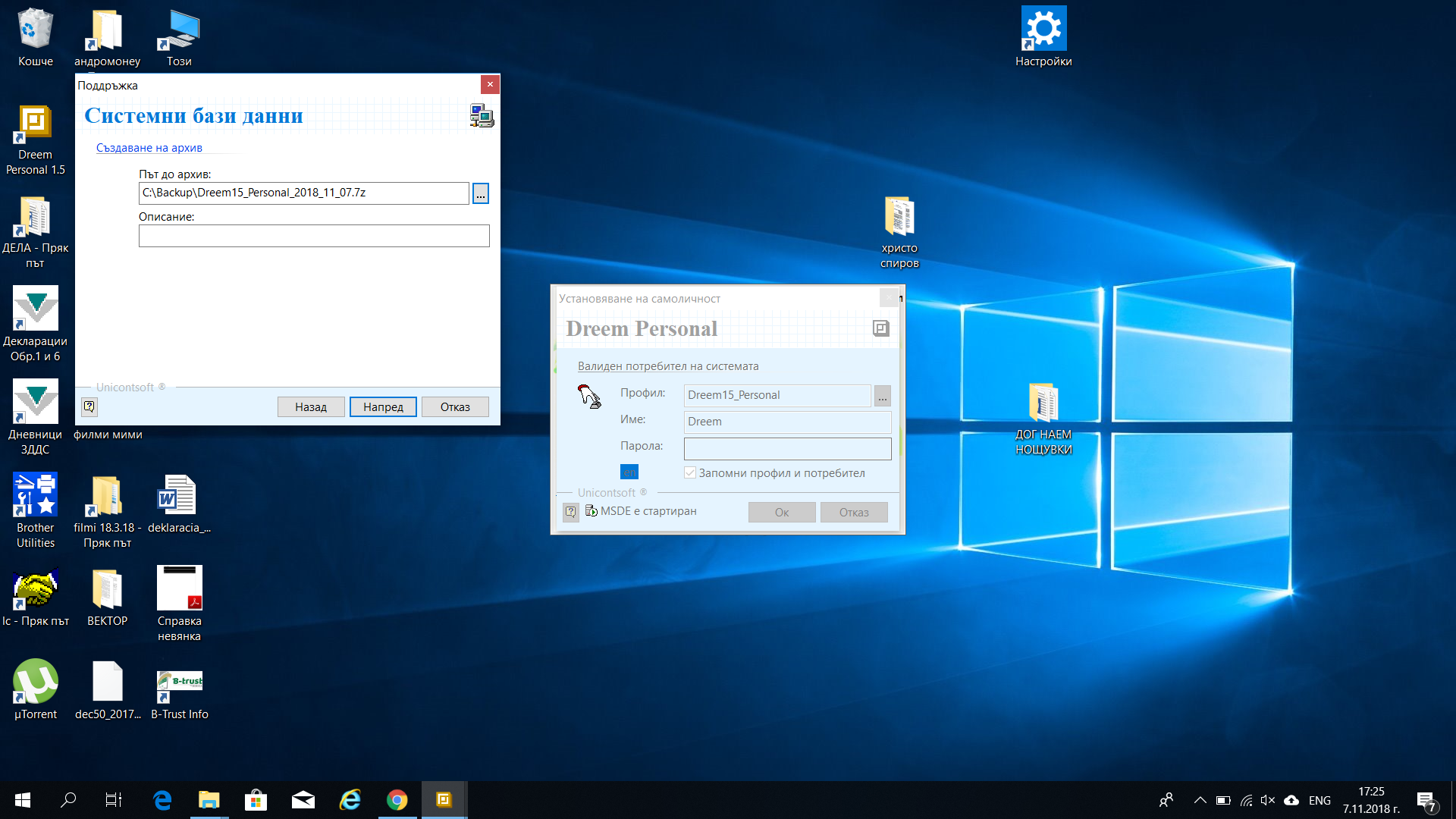The height and width of the screenshot is (819, 1456).
Task: Click Отказ in Поддръжка dialog
Action: click(x=455, y=407)
